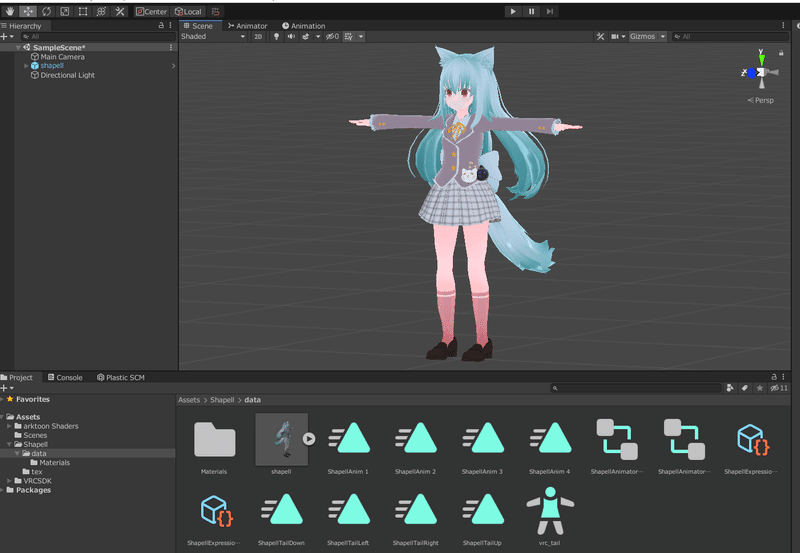Click the Shapell breadcrumb link
The width and height of the screenshot is (800, 553).
tap(222, 400)
